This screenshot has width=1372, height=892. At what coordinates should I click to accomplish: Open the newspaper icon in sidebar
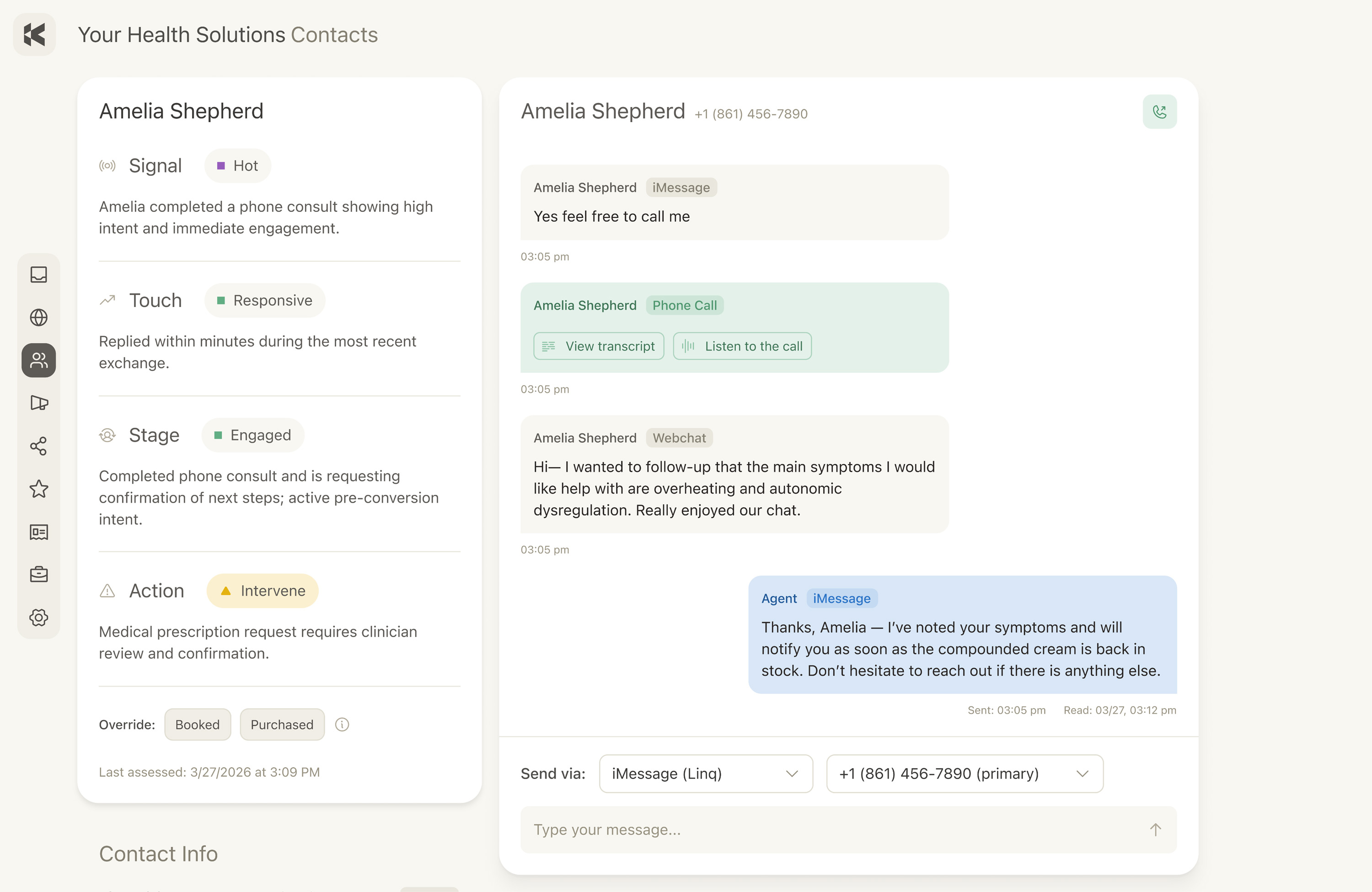[x=38, y=532]
